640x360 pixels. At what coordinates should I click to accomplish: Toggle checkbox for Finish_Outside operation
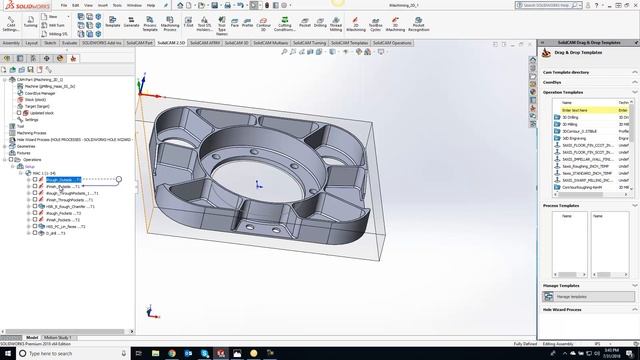35,186
